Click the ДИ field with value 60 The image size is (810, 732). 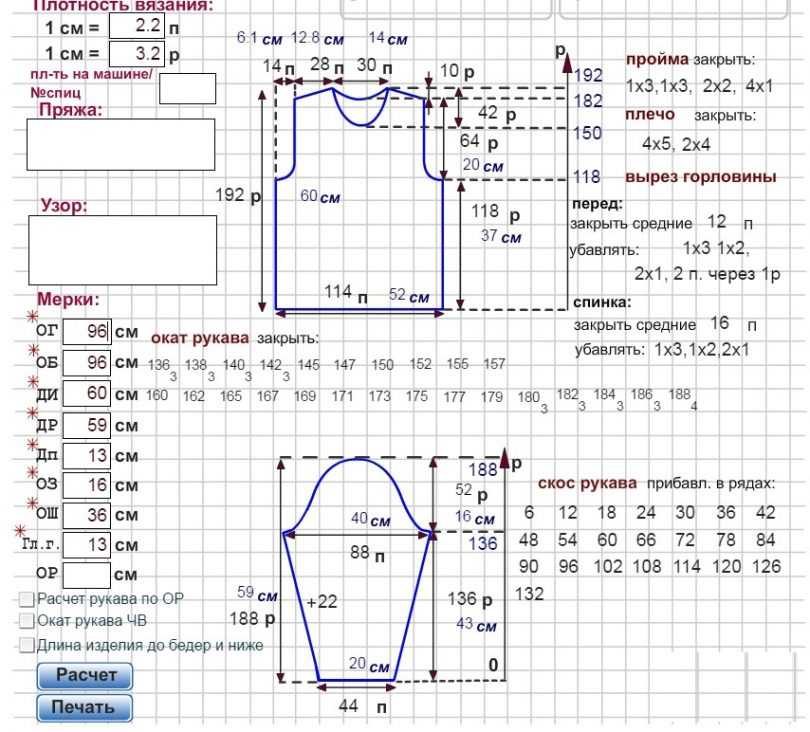(x=86, y=393)
